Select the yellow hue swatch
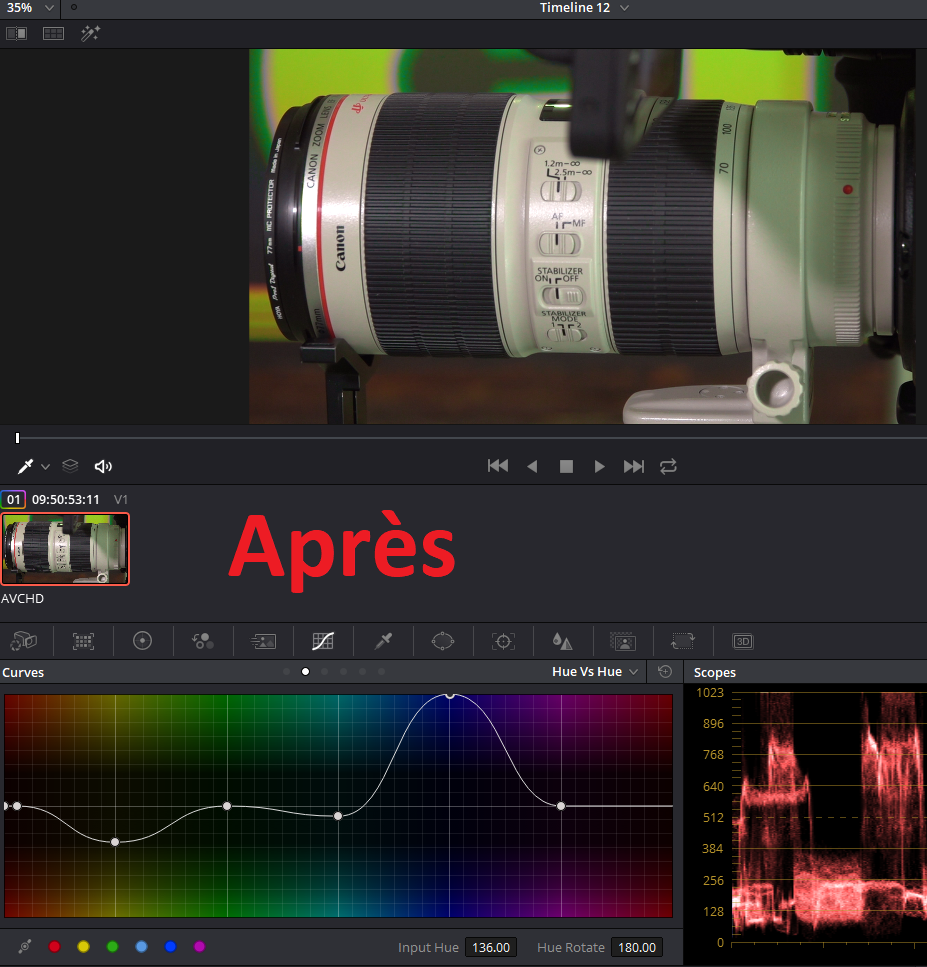Image resolution: width=927 pixels, height=967 pixels. click(x=83, y=946)
